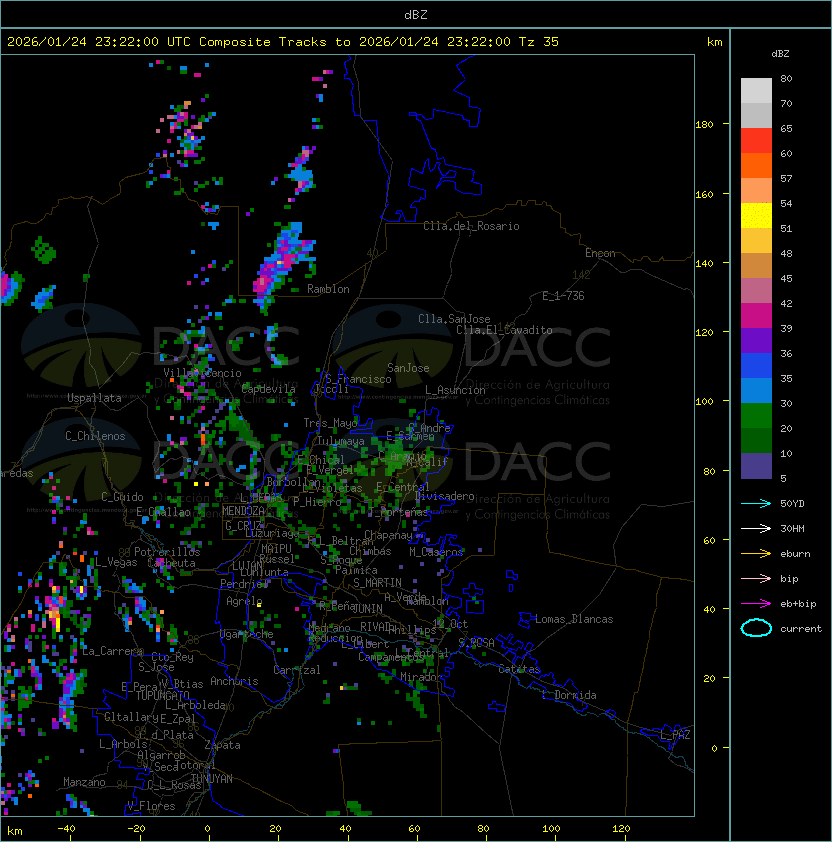Image resolution: width=832 pixels, height=842 pixels.
Task: Click the 'Zapata' map label
Action: click(222, 745)
